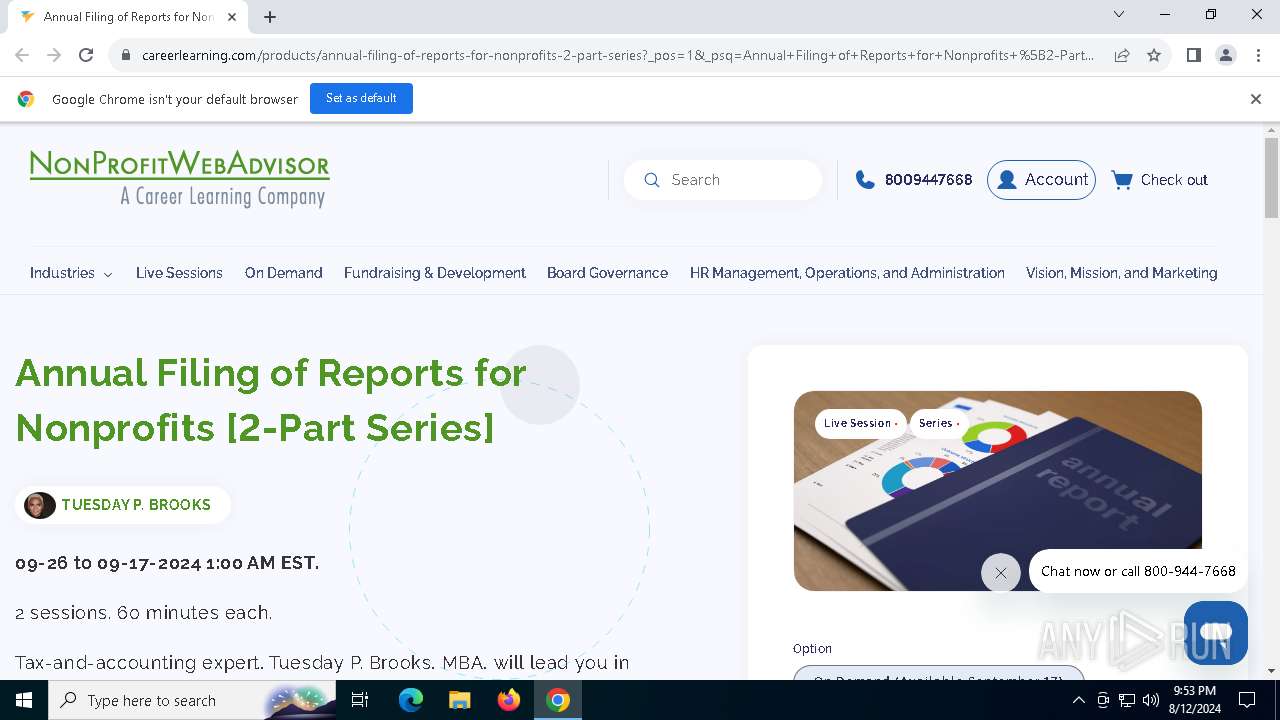Go back to previous page
The width and height of the screenshot is (1280, 720).
tap(22, 55)
